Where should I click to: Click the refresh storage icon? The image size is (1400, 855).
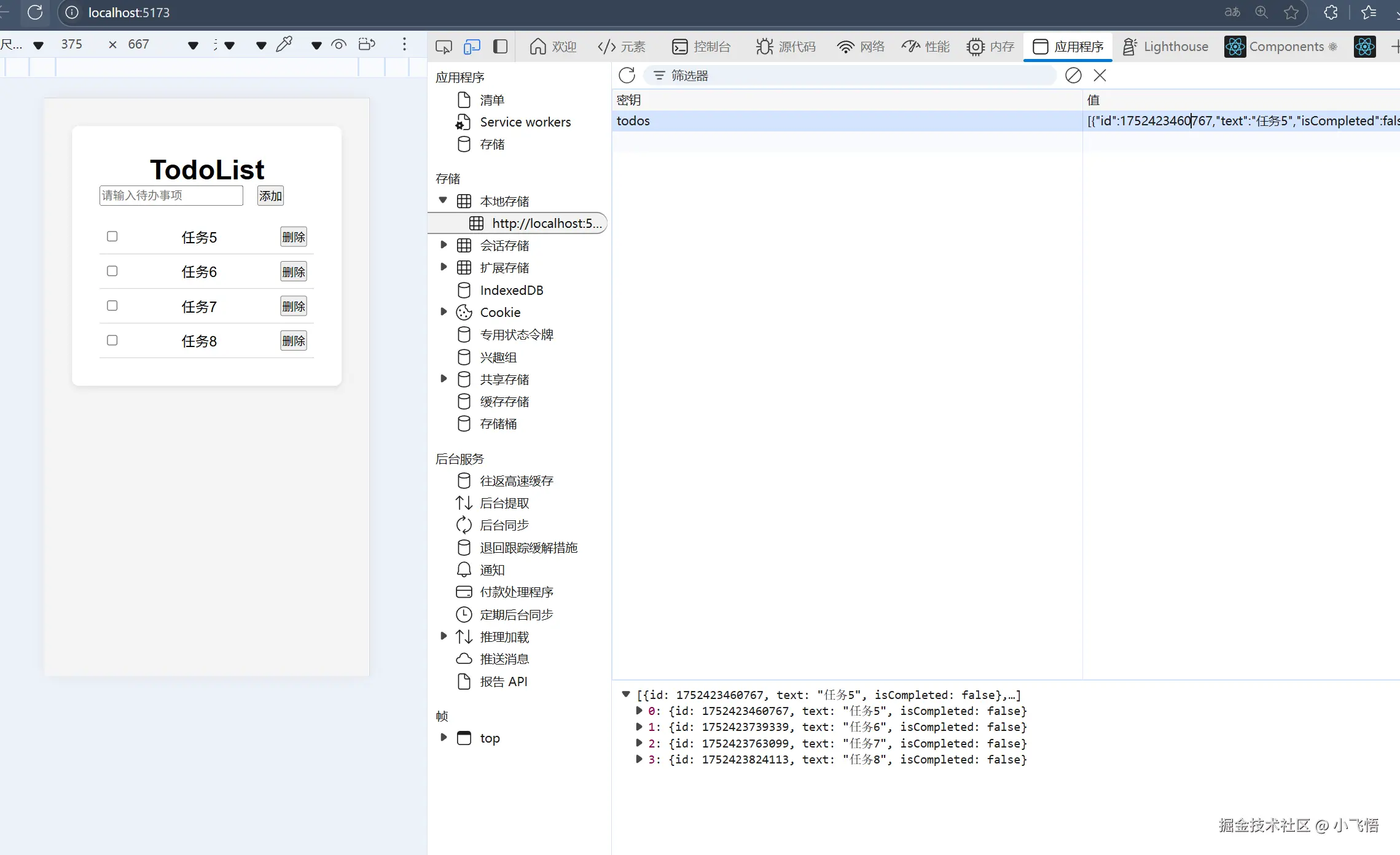point(627,76)
